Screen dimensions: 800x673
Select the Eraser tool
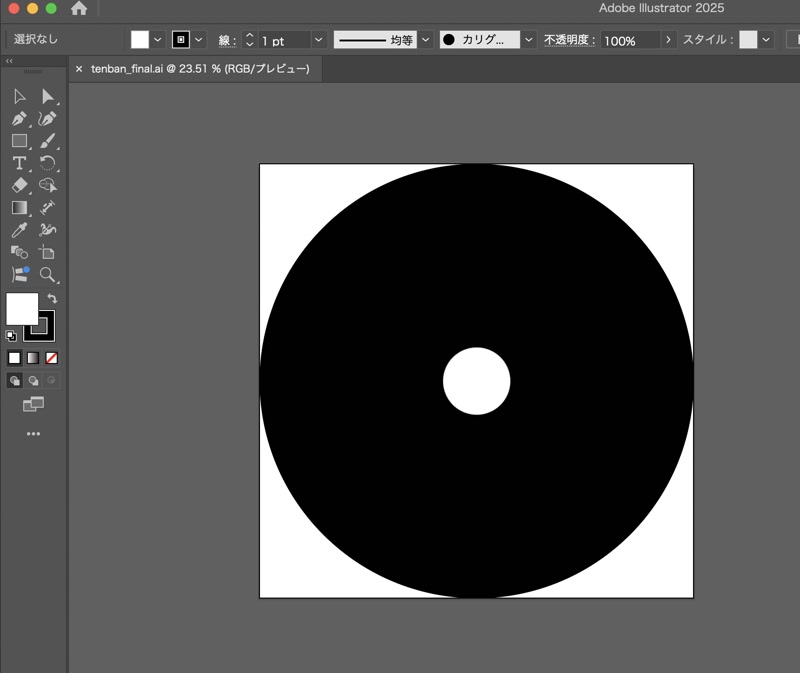click(19, 185)
